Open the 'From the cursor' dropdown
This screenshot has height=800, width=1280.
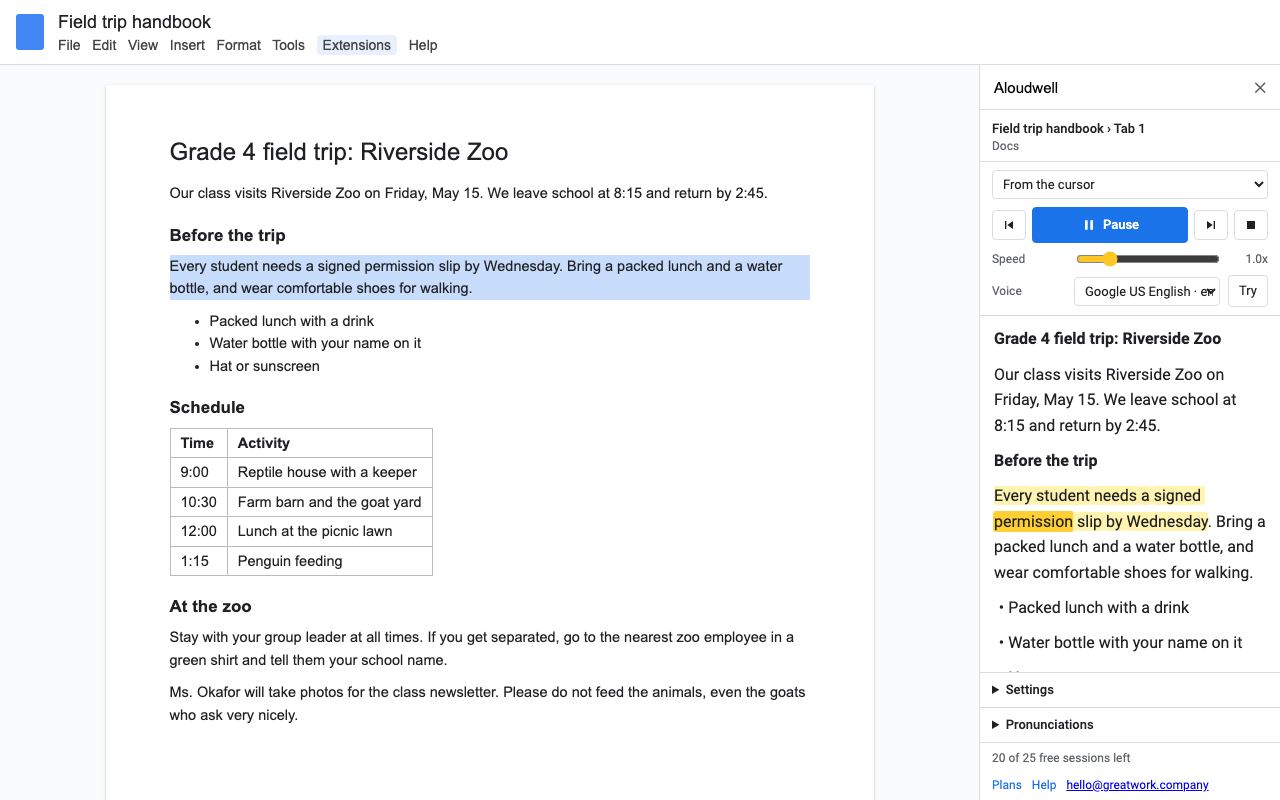[x=1130, y=185]
